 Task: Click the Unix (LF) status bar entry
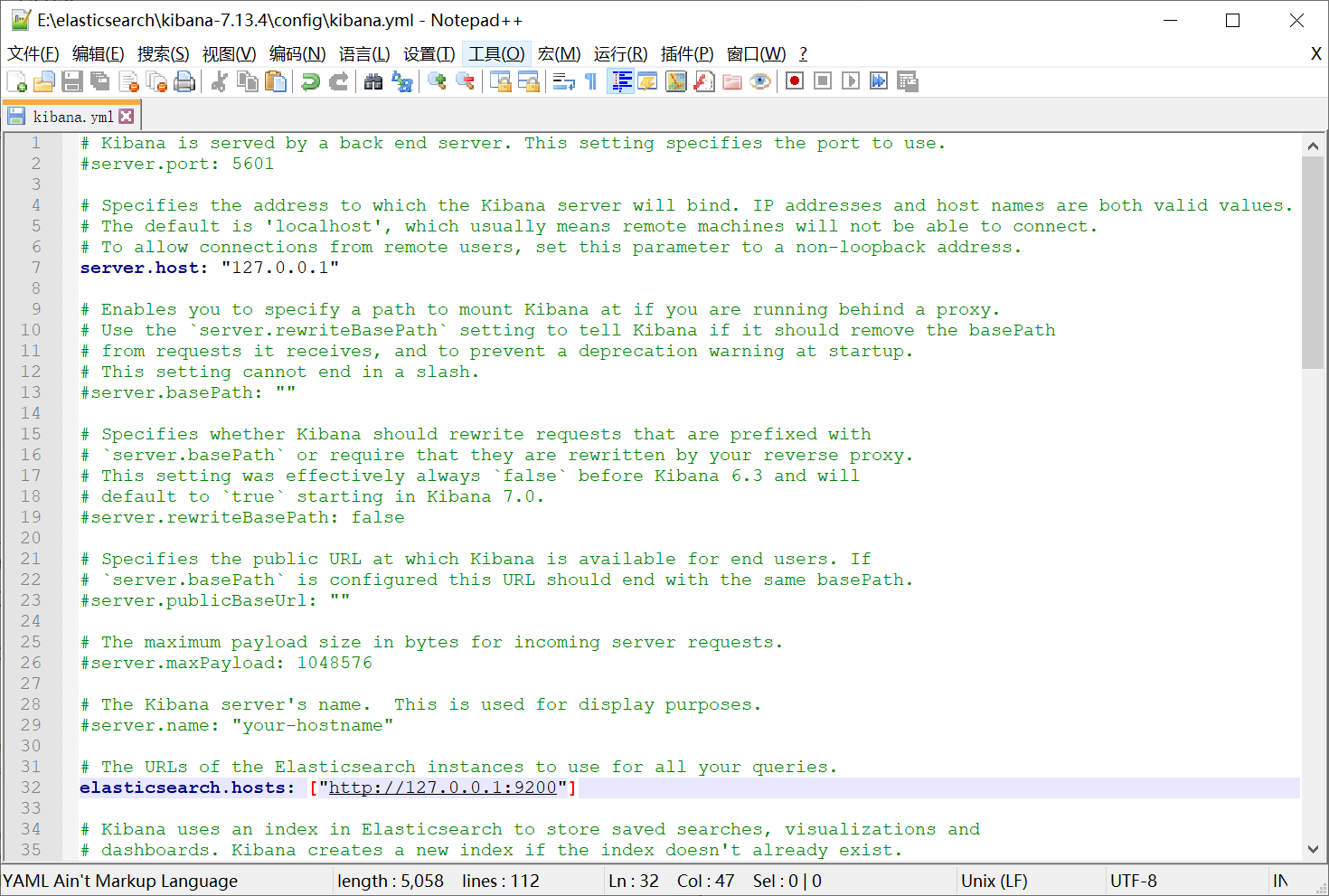coord(994,881)
